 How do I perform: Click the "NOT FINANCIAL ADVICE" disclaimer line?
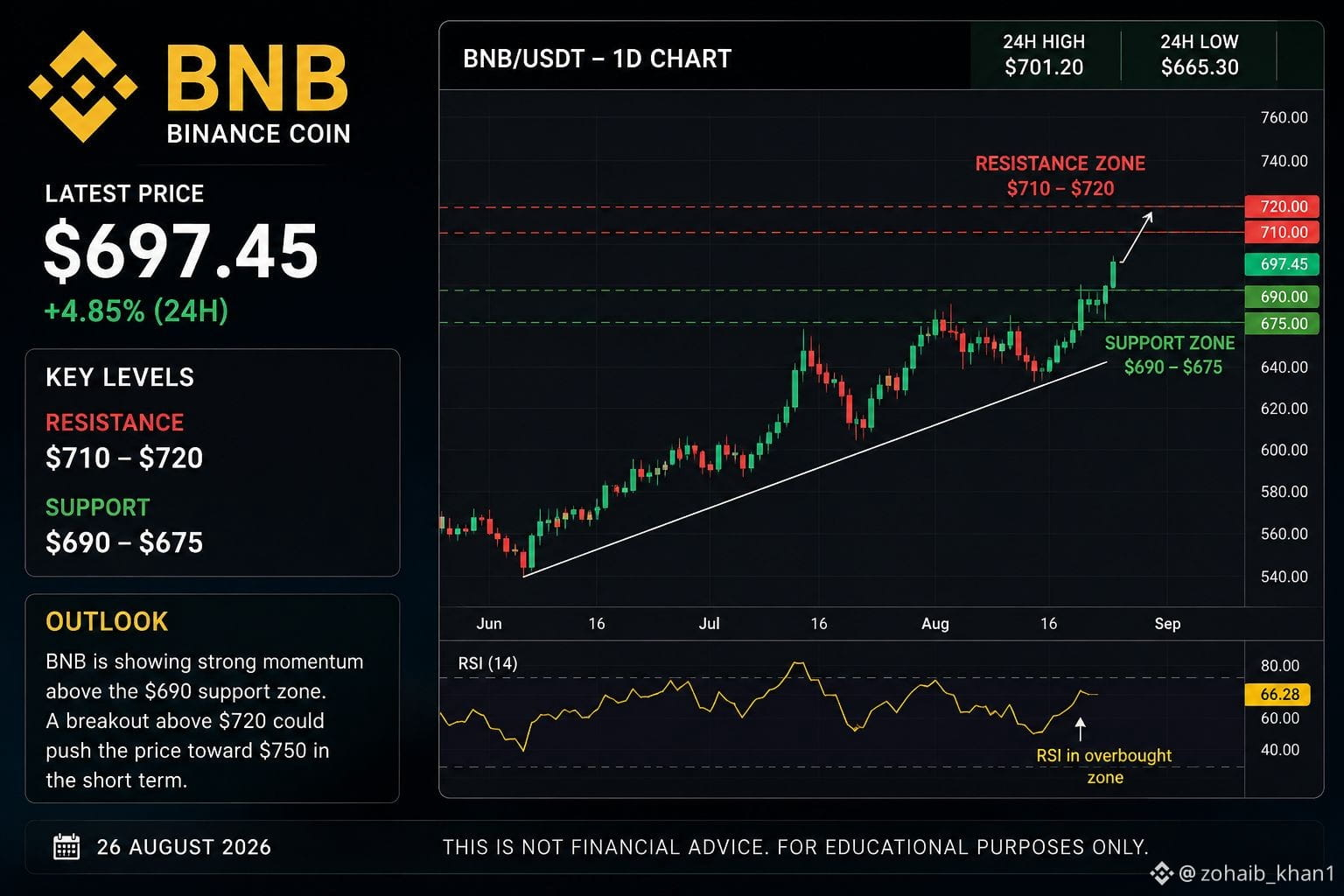pos(795,847)
